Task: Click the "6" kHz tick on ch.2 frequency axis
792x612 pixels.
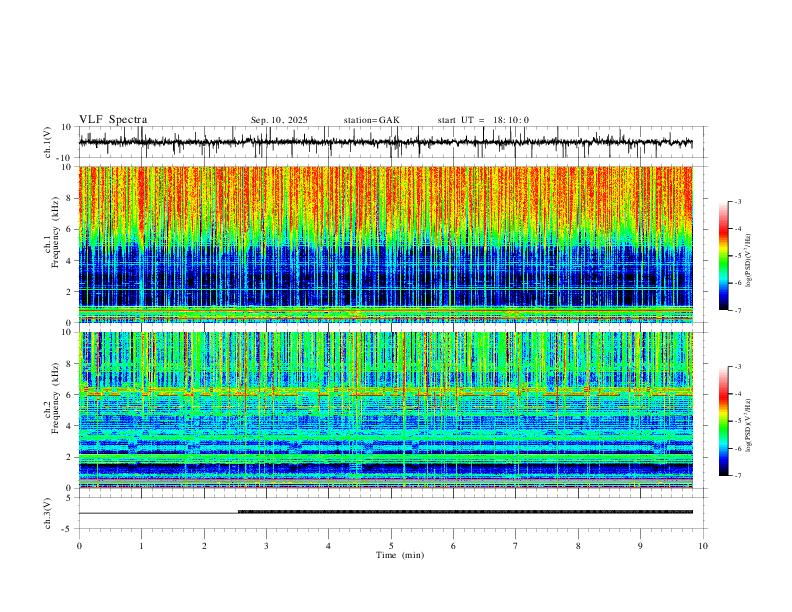Action: (x=70, y=394)
